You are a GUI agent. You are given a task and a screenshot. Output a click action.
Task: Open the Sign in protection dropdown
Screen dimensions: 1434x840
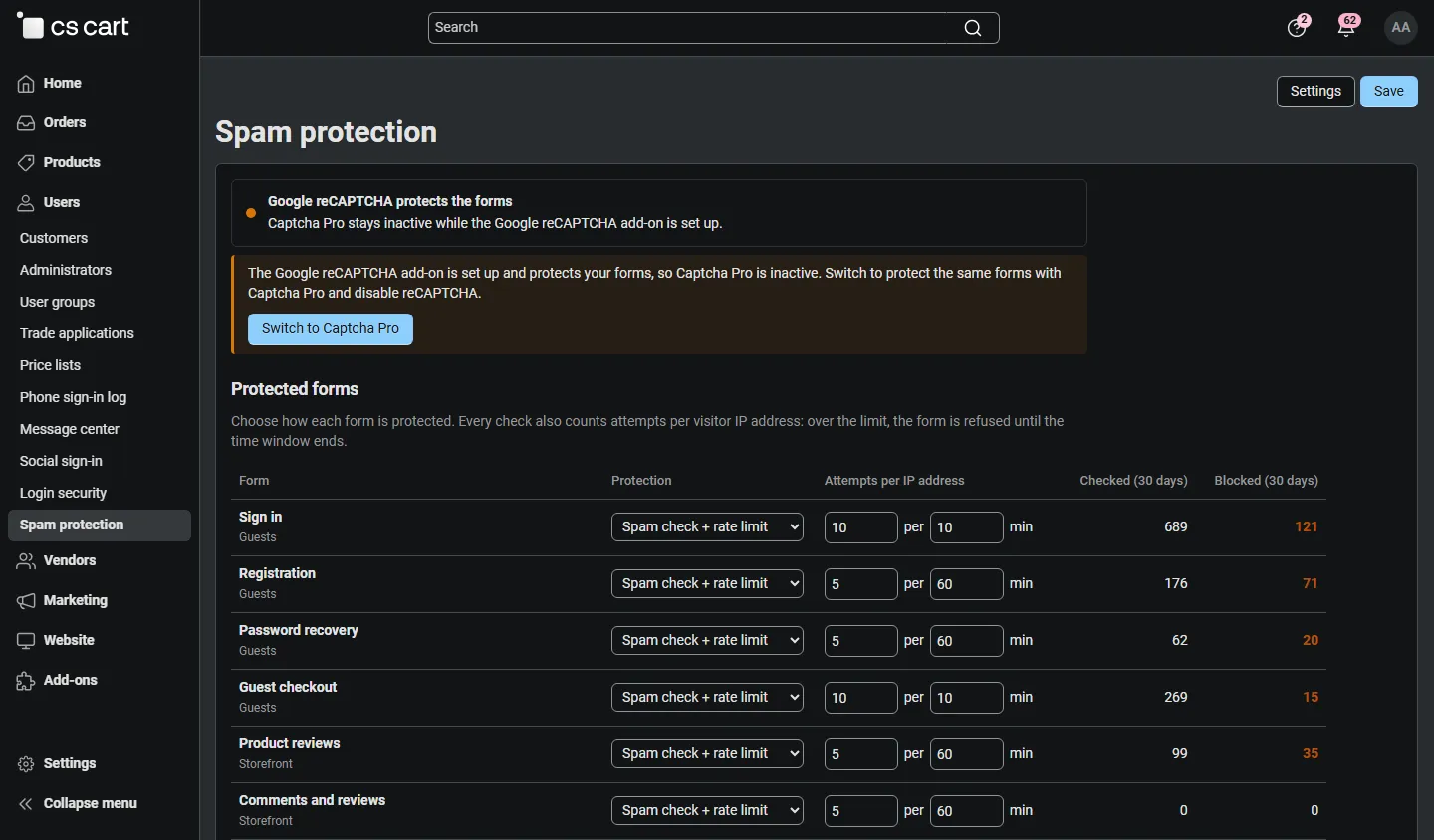(x=707, y=527)
